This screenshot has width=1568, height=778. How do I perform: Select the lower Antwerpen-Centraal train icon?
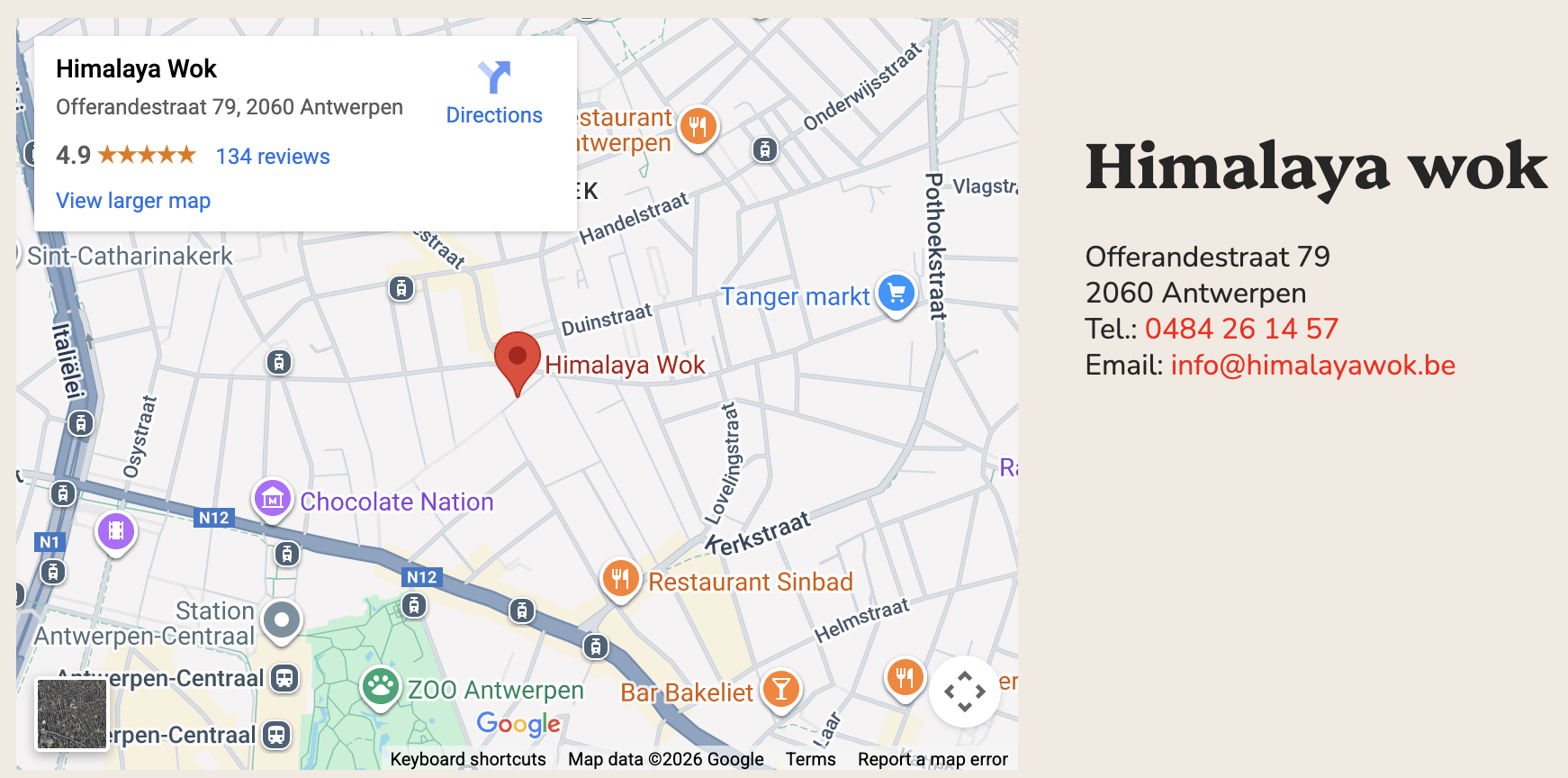[x=277, y=735]
